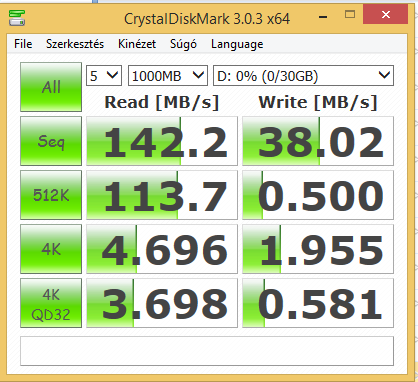Screen dimensions: 418x382
Task: Select the 512K write result 0.500
Action: point(318,195)
